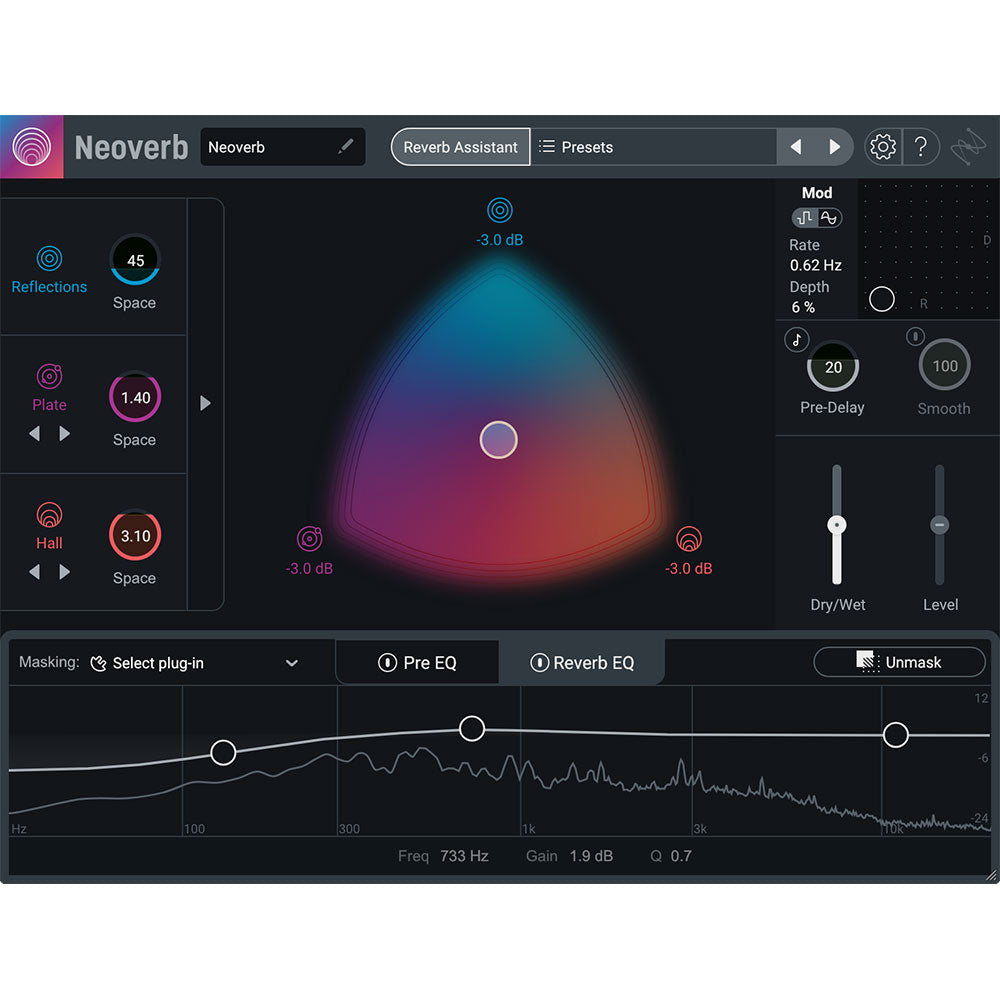Screen dimensions: 1000x1000
Task: Enable tempo sync note icon on Pre-Delay
Action: (795, 339)
